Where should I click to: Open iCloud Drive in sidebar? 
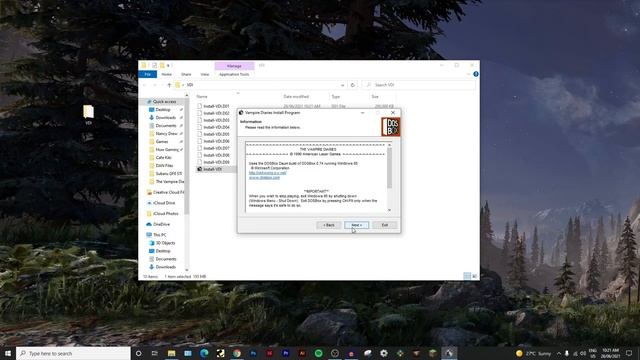164,203
